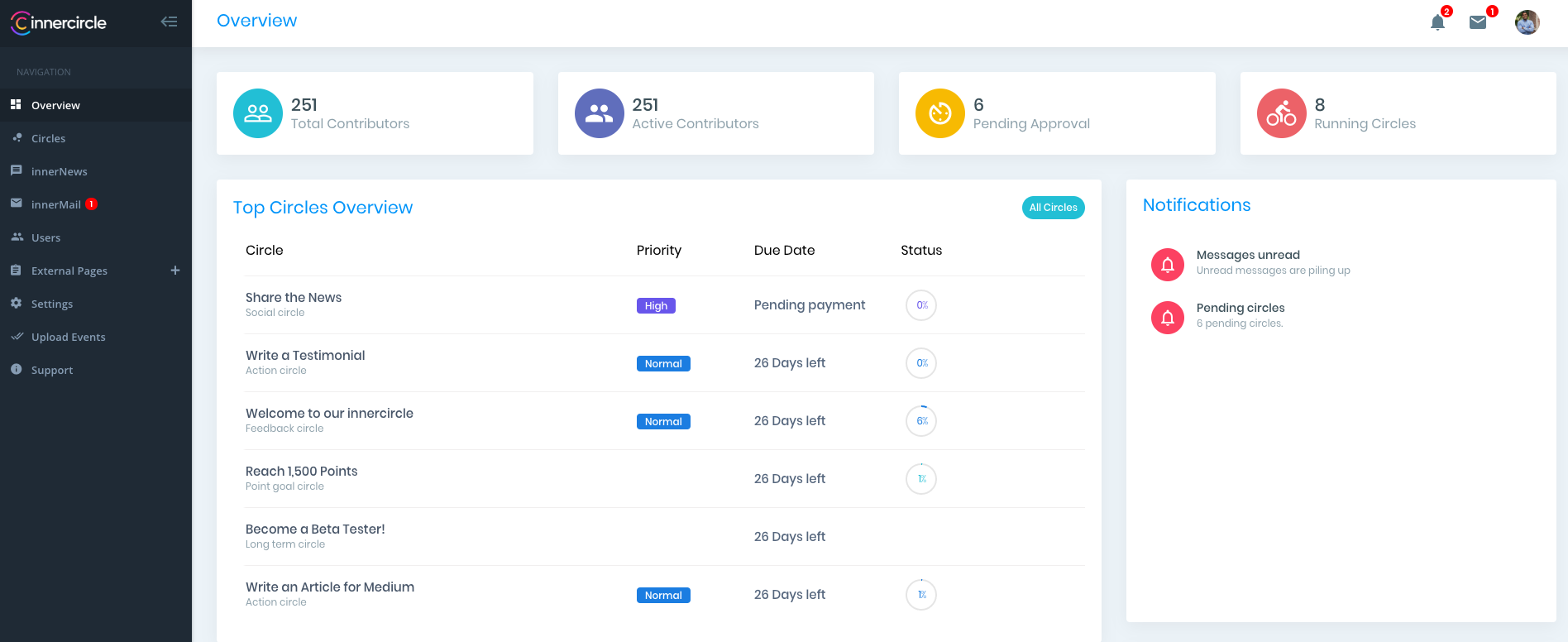Go to innerNews in the sidebar

(59, 171)
